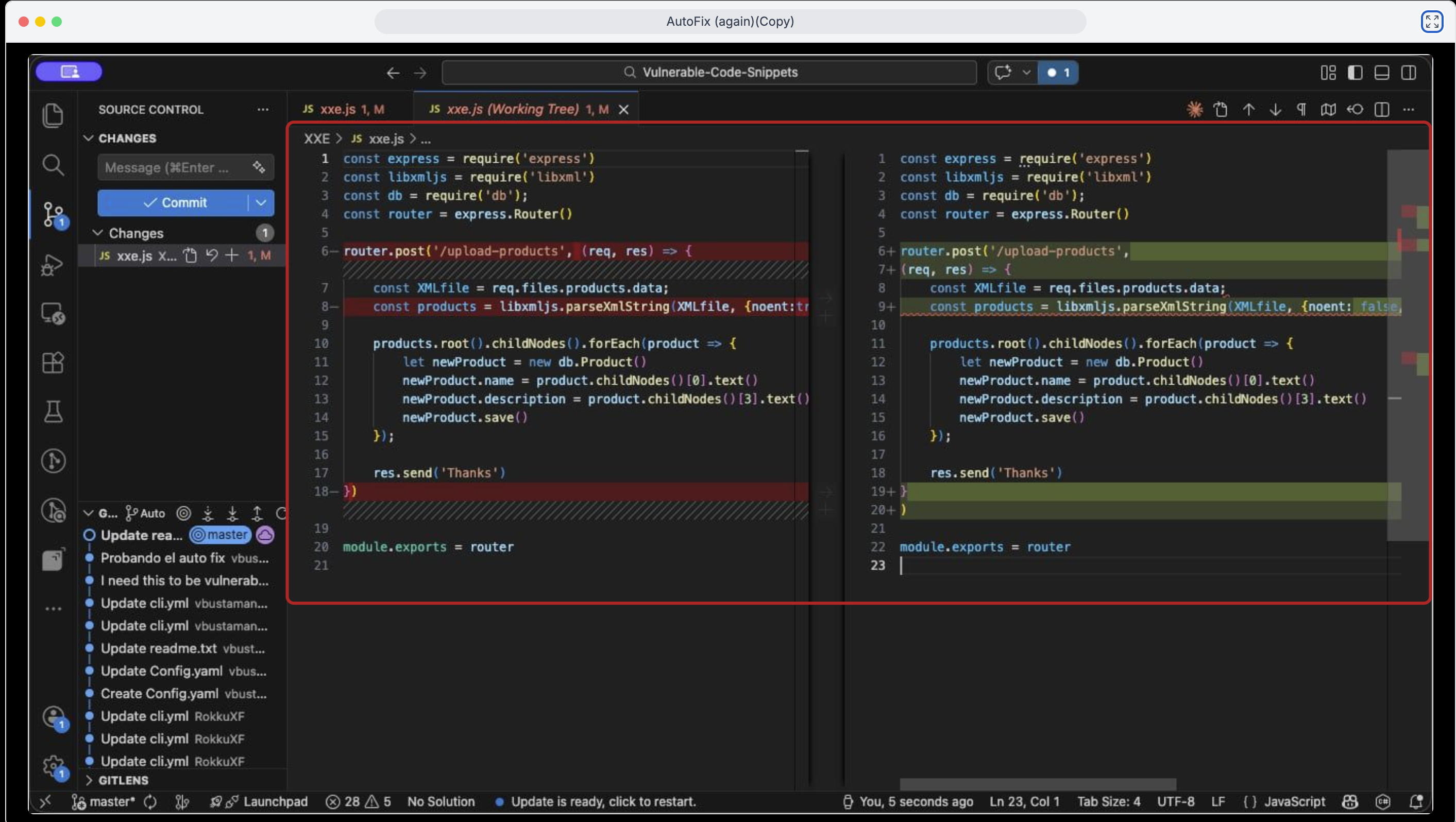This screenshot has width=1456, height=822.
Task: Stage the xxe.js change with the plus icon
Action: [x=232, y=255]
